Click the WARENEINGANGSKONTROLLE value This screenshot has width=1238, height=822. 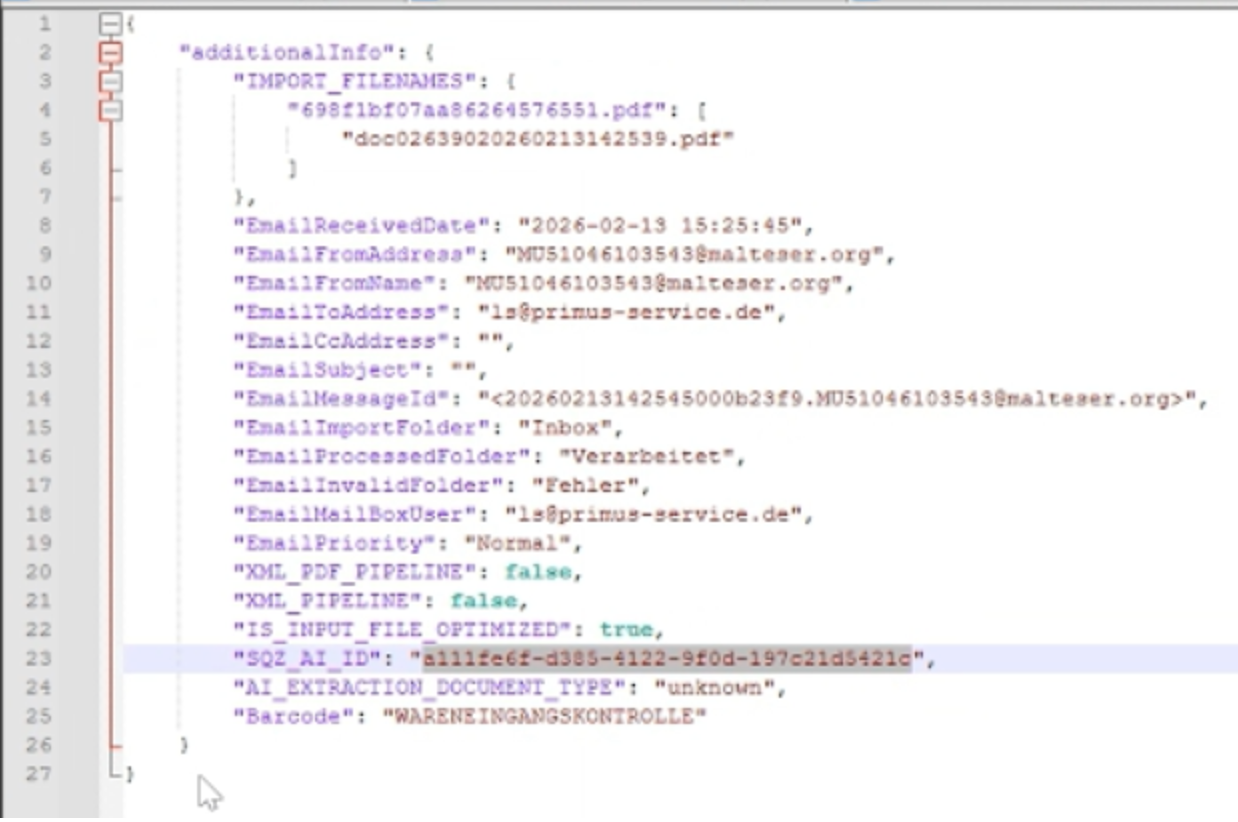coord(544,716)
